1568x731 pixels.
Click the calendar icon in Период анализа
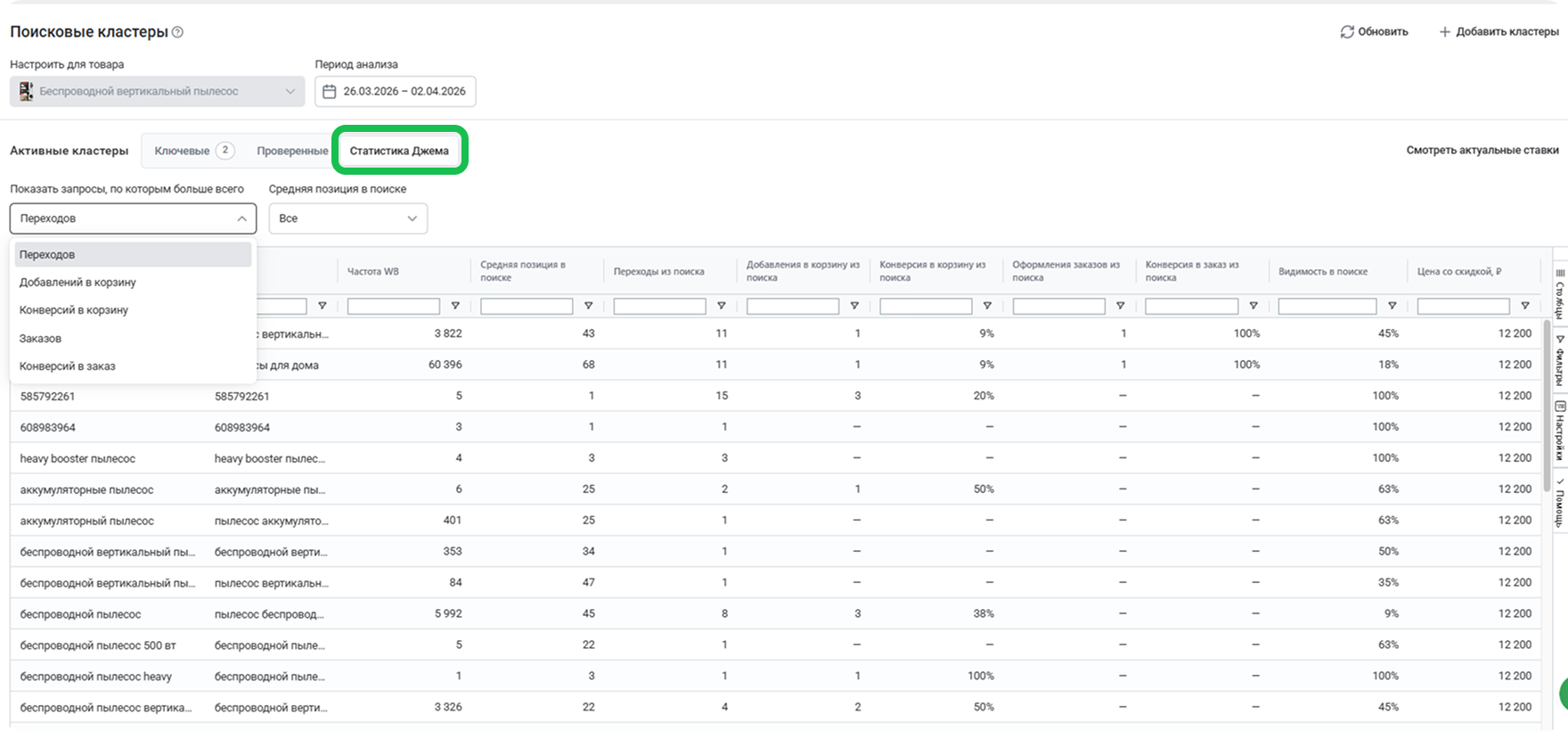[330, 92]
